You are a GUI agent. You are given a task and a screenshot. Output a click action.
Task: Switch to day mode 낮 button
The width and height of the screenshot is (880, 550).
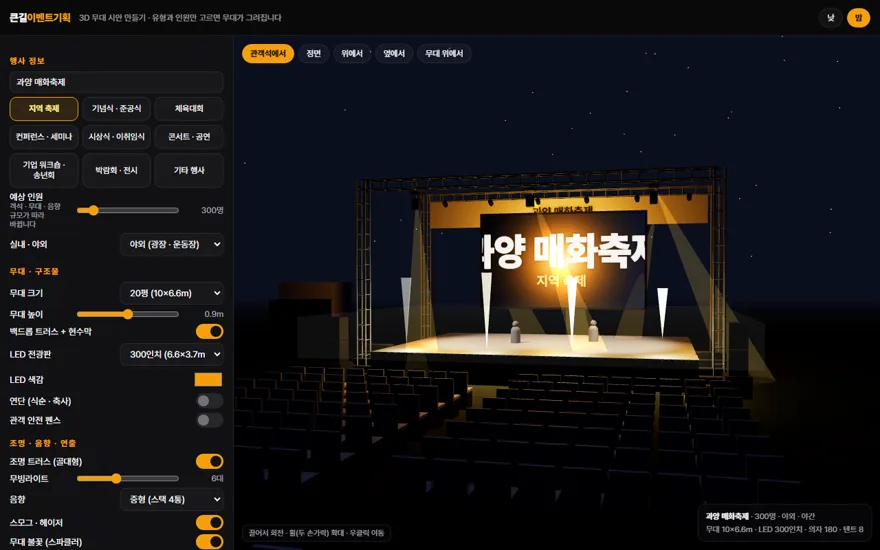(x=831, y=18)
